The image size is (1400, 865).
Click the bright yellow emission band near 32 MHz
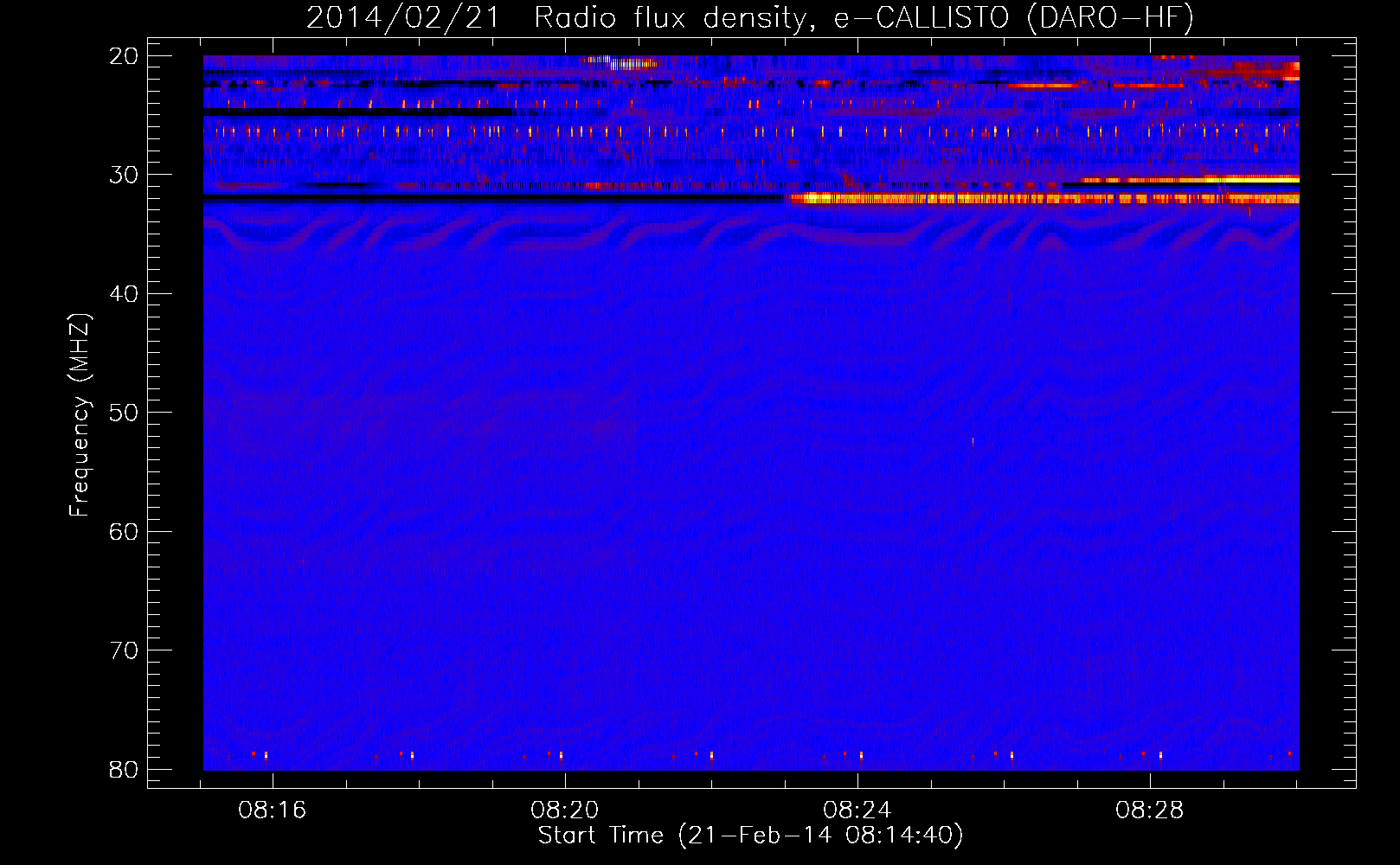[1043, 199]
